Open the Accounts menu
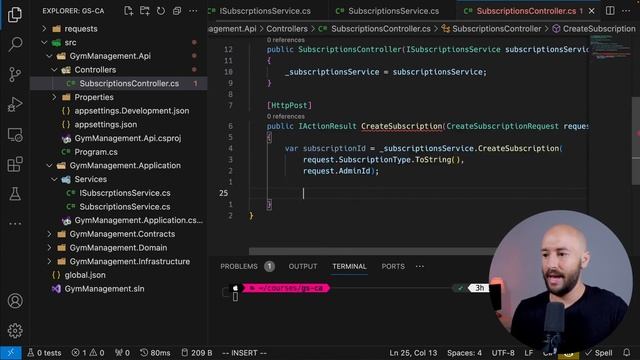Image resolution: width=640 pixels, height=360 pixels. [x=15, y=301]
